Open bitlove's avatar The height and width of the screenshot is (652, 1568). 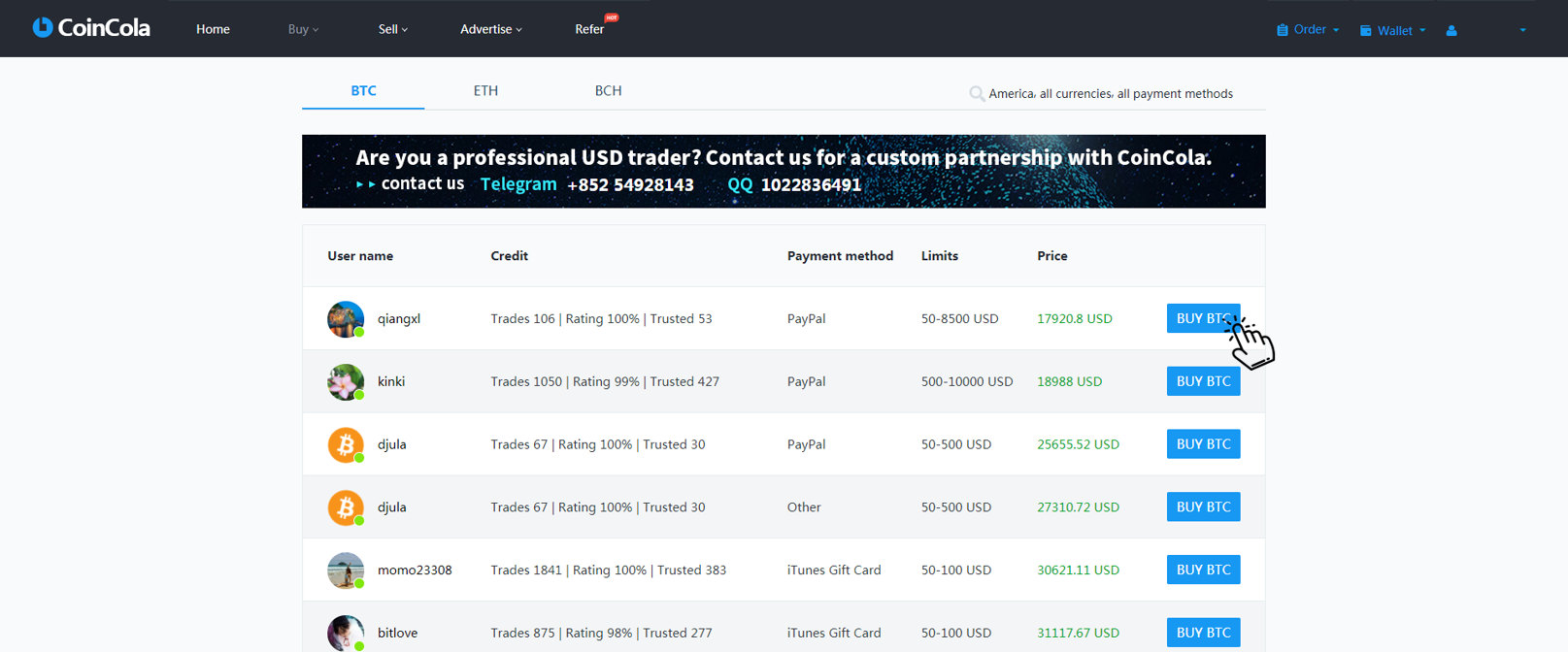pyautogui.click(x=346, y=634)
